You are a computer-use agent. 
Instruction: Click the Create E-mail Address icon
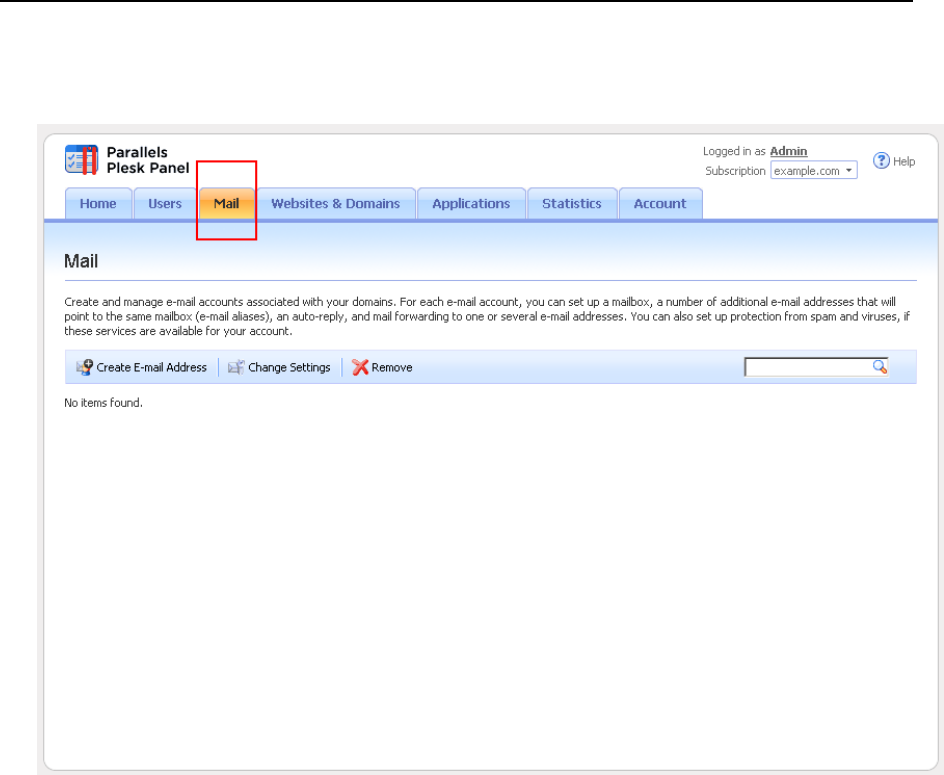(x=84, y=367)
